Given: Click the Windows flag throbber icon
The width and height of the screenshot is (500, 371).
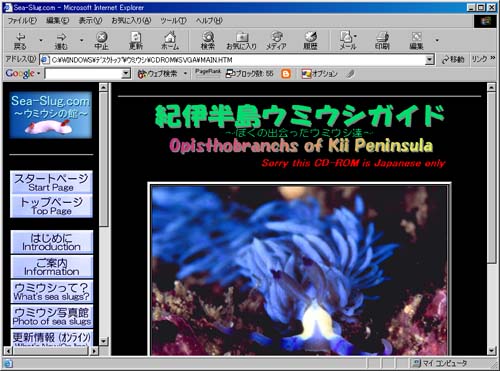Looking at the screenshot, I should pyautogui.click(x=486, y=21).
